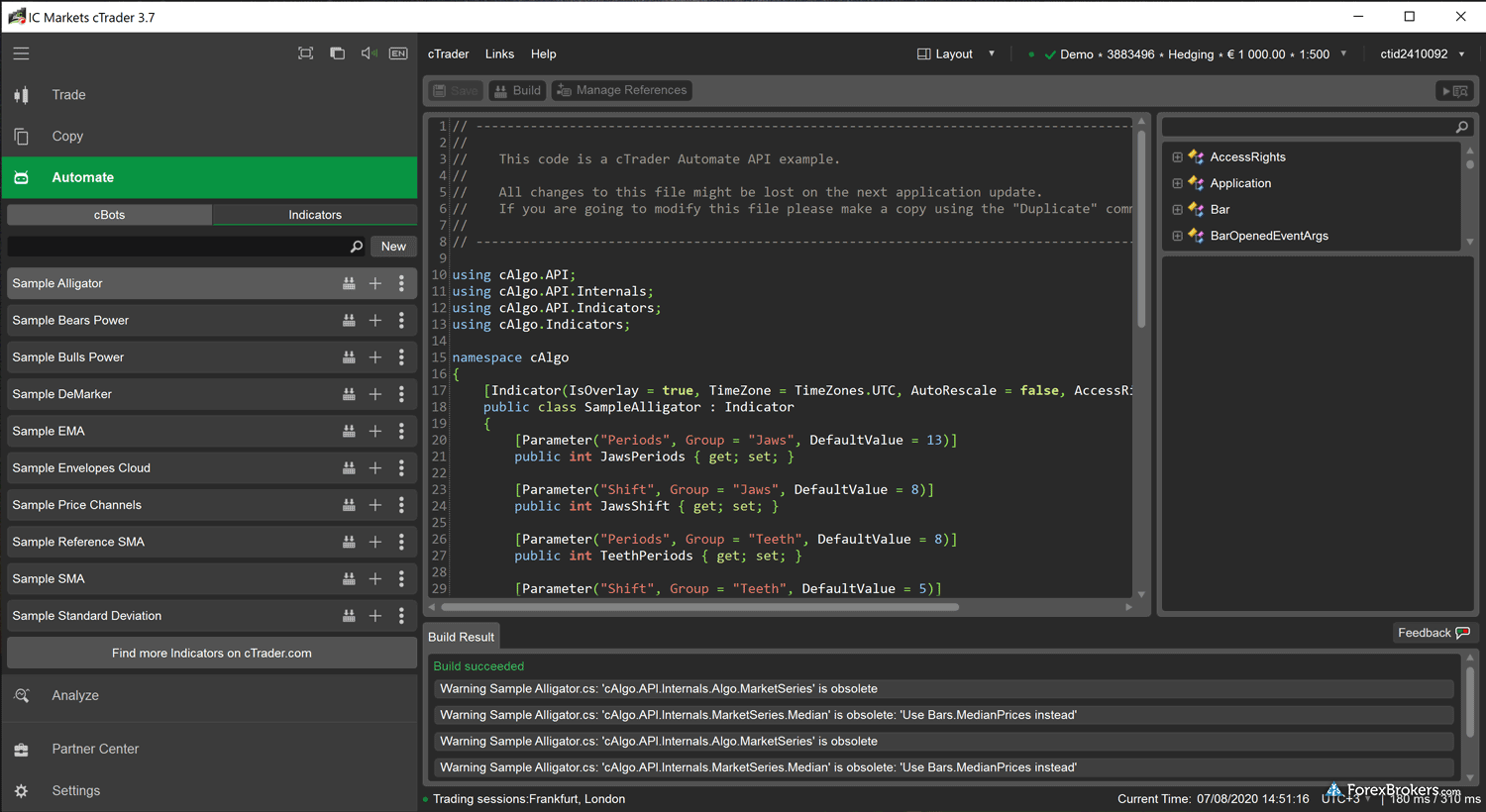
Task: Open Find more Indicators on cTrader.com link
Action: pos(211,654)
